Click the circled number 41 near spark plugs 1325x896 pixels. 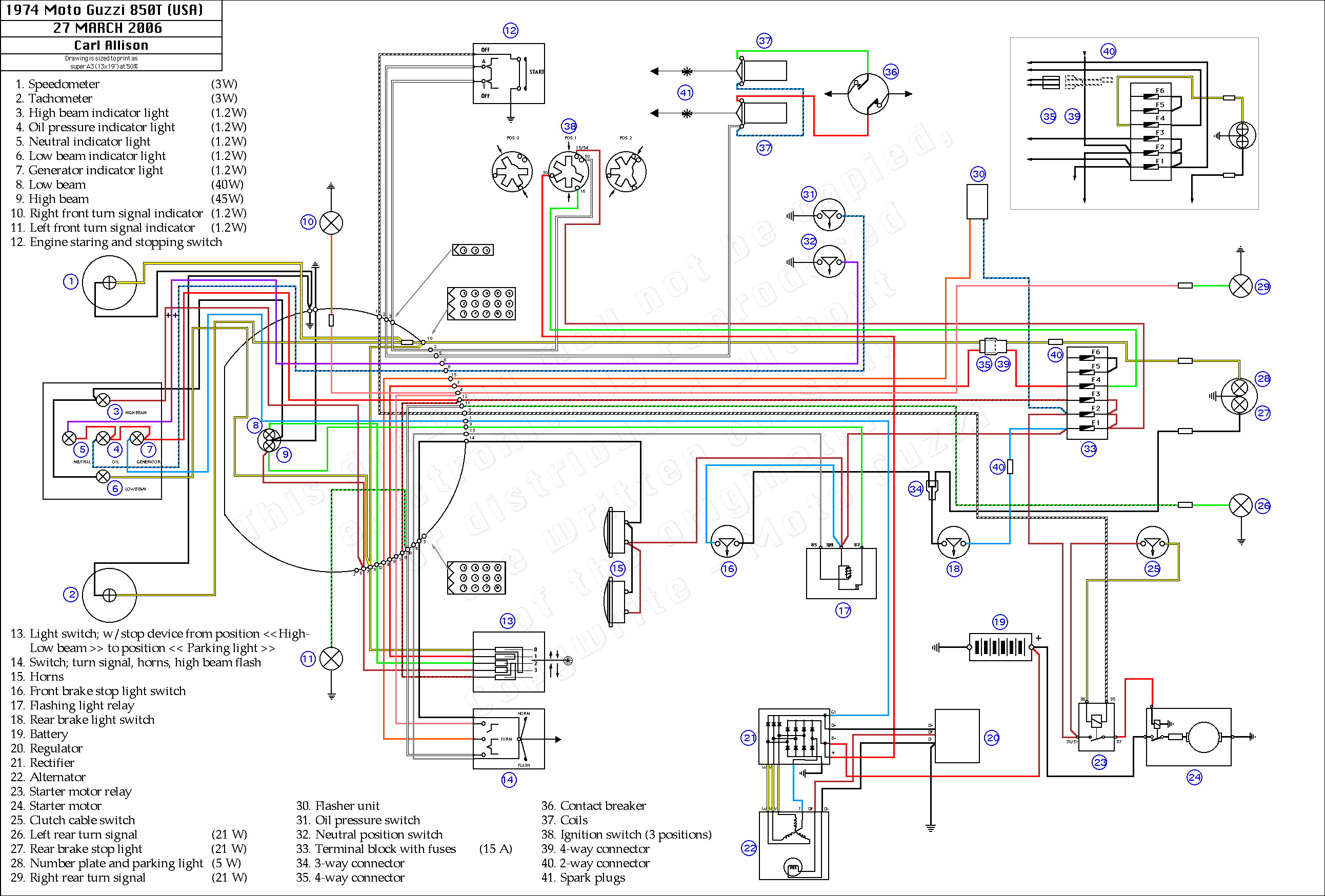pyautogui.click(x=685, y=92)
